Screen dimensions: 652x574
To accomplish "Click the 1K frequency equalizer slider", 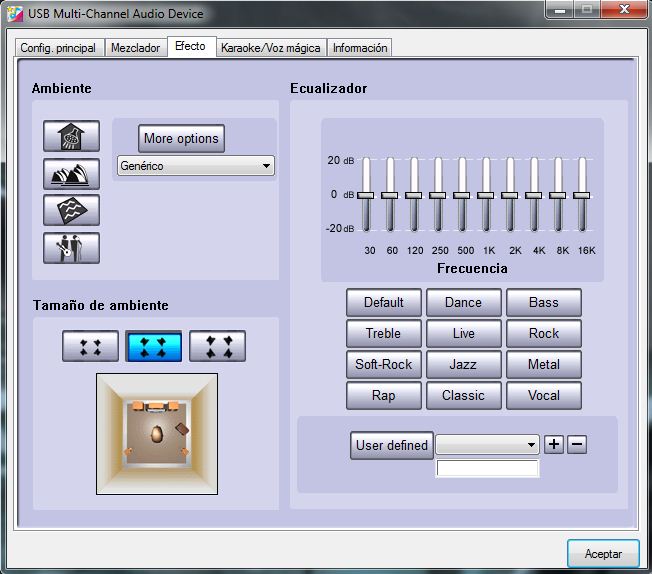I will click(485, 195).
